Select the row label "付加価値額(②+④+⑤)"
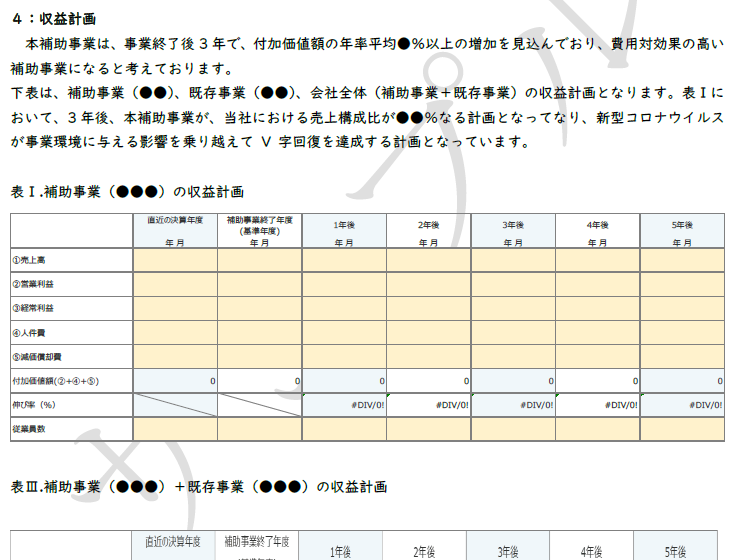The width and height of the screenshot is (744, 560). [56, 381]
